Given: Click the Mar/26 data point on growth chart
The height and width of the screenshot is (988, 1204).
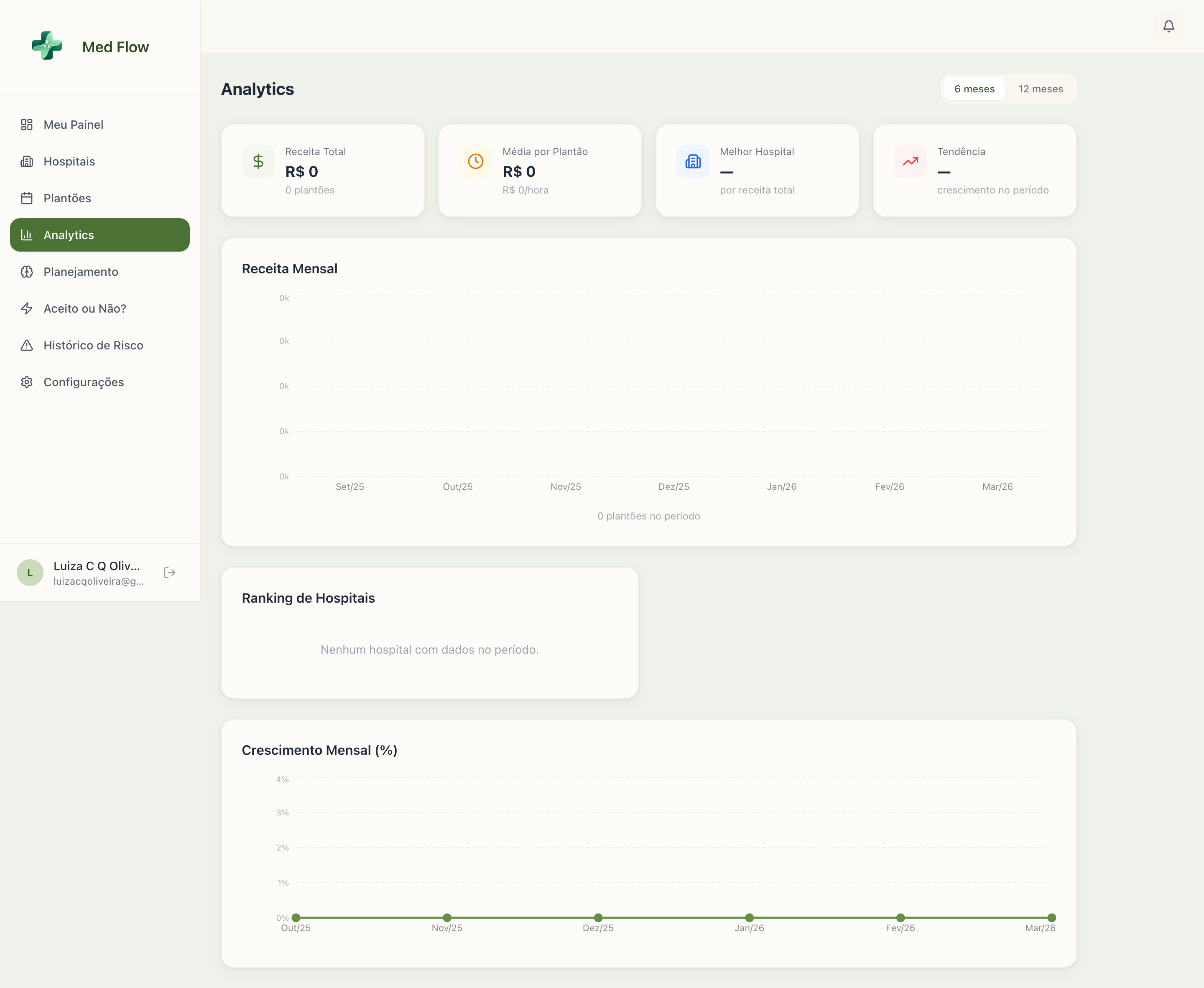Looking at the screenshot, I should click(x=1051, y=917).
